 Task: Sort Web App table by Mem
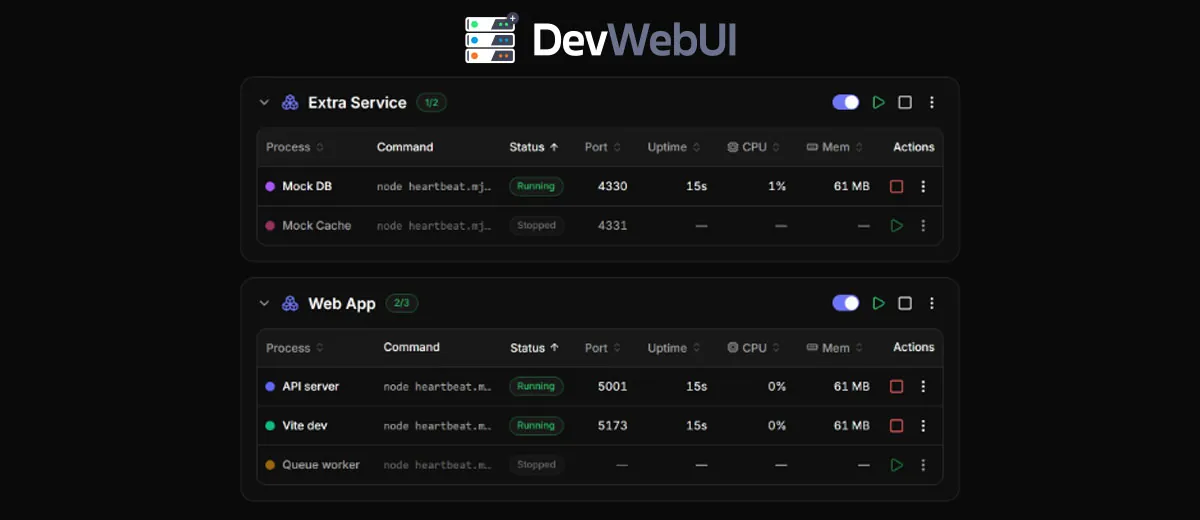[835, 348]
